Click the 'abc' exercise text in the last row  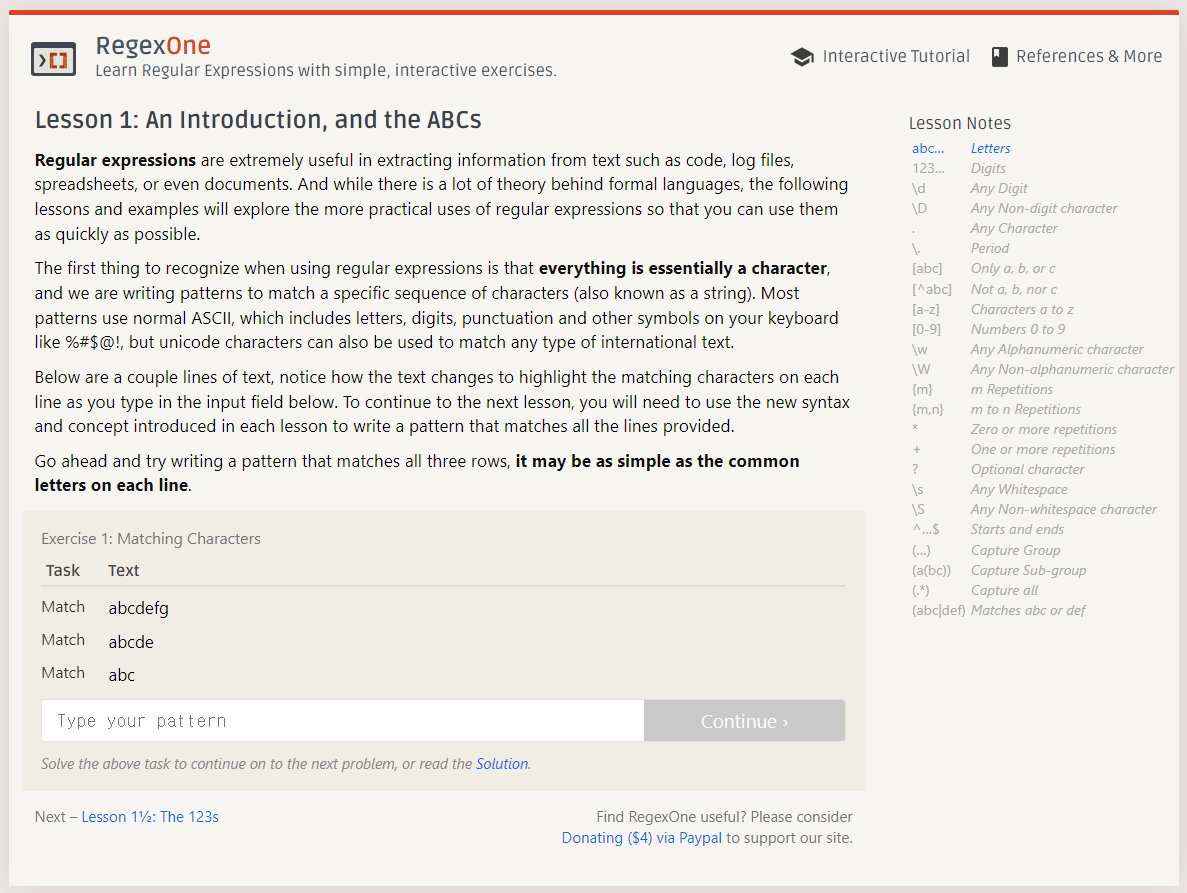pyautogui.click(x=121, y=676)
